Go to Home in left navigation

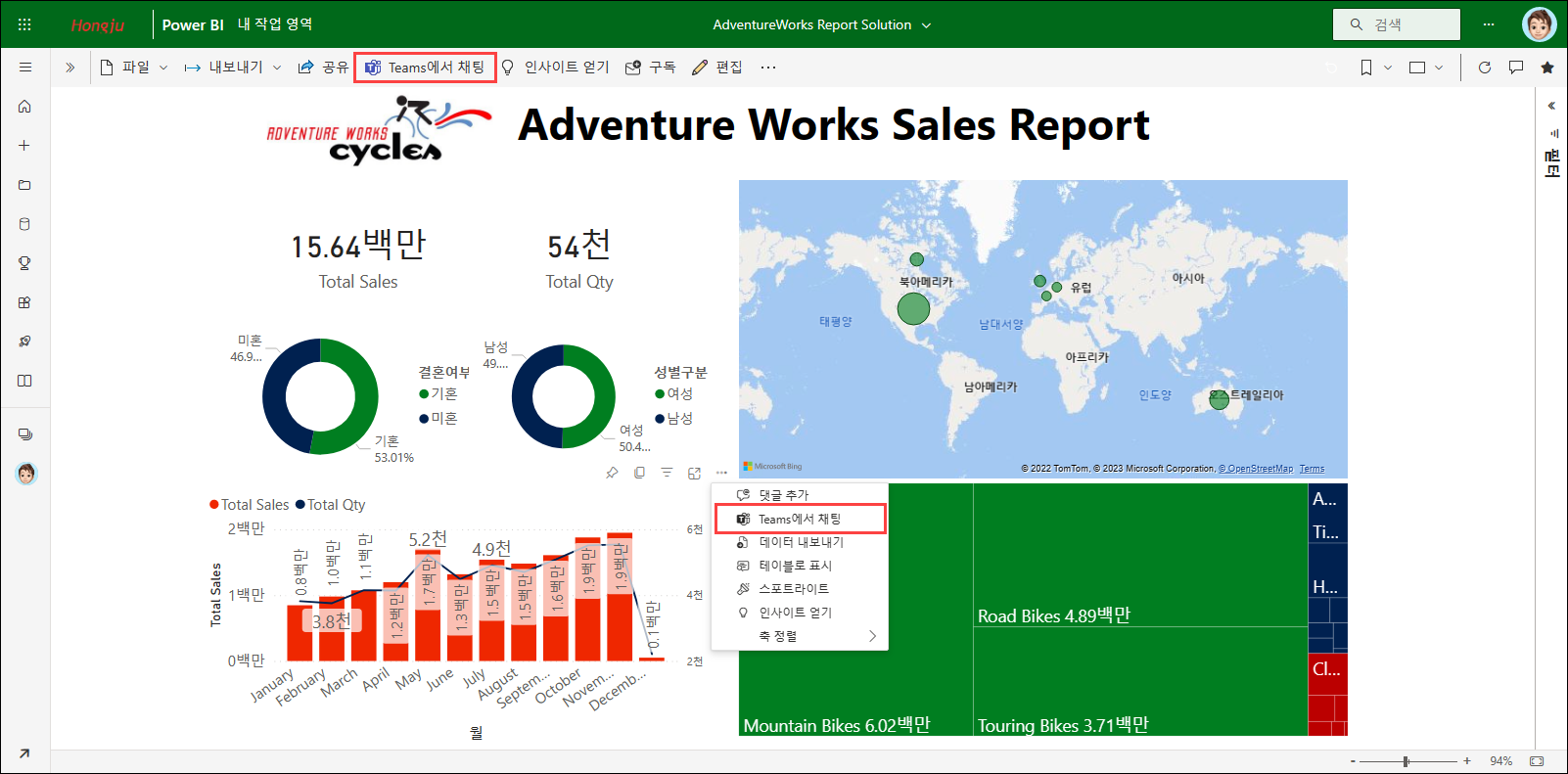[x=24, y=106]
